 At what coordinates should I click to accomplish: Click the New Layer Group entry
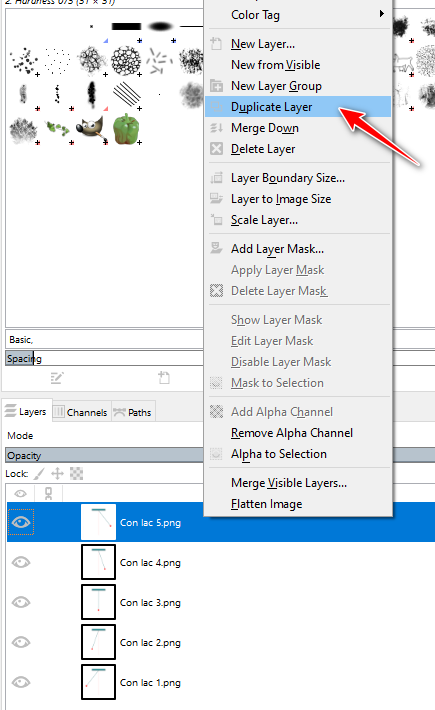click(298, 86)
